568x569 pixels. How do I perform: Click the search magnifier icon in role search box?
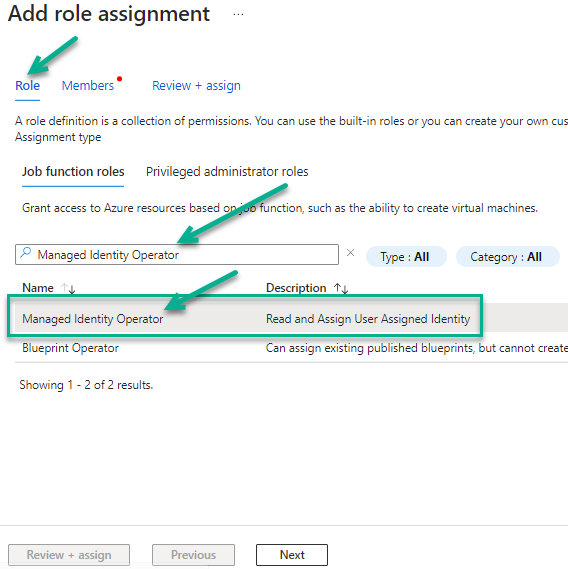(25, 253)
